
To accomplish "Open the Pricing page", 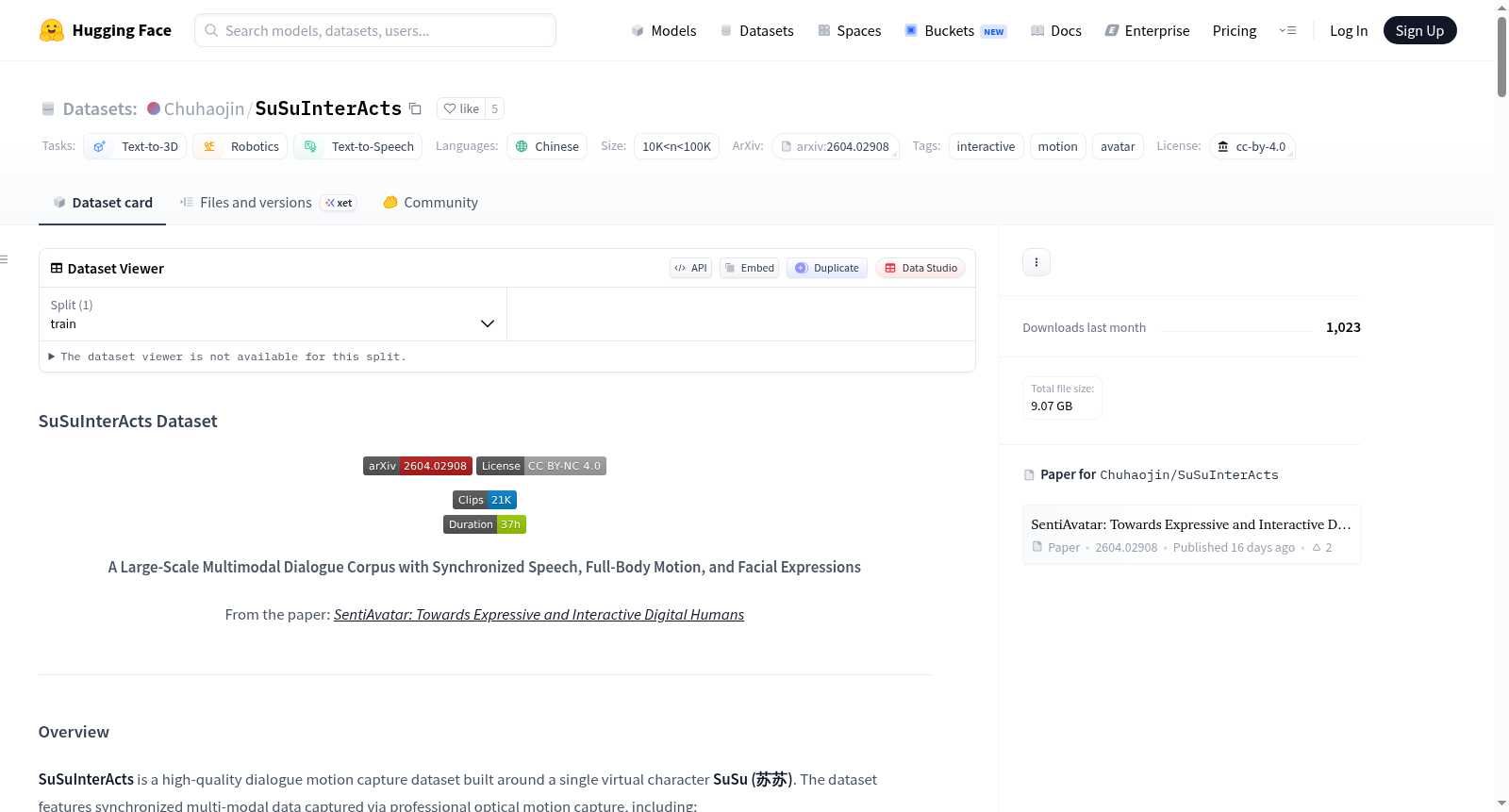I will 1235,31.
